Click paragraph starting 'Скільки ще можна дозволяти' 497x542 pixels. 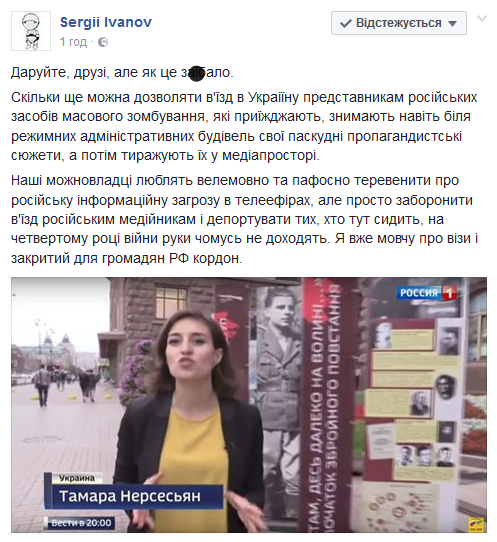[x=244, y=127]
